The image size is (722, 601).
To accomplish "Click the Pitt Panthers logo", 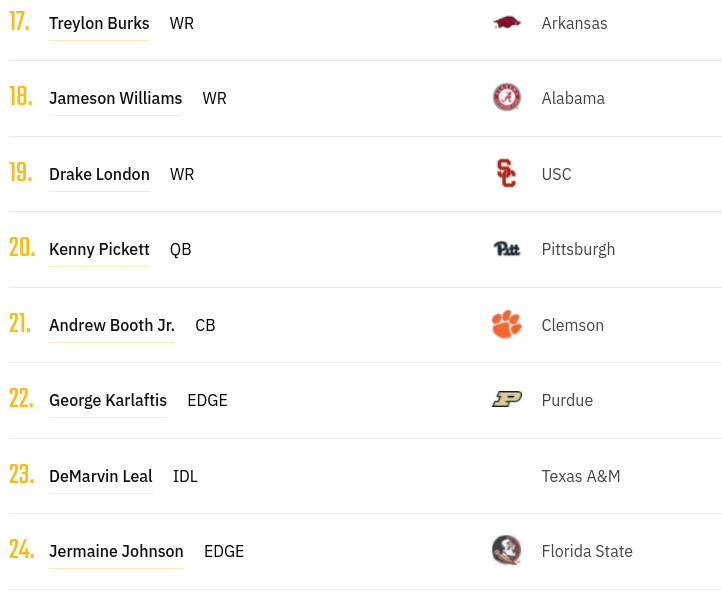I will pyautogui.click(x=507, y=249).
